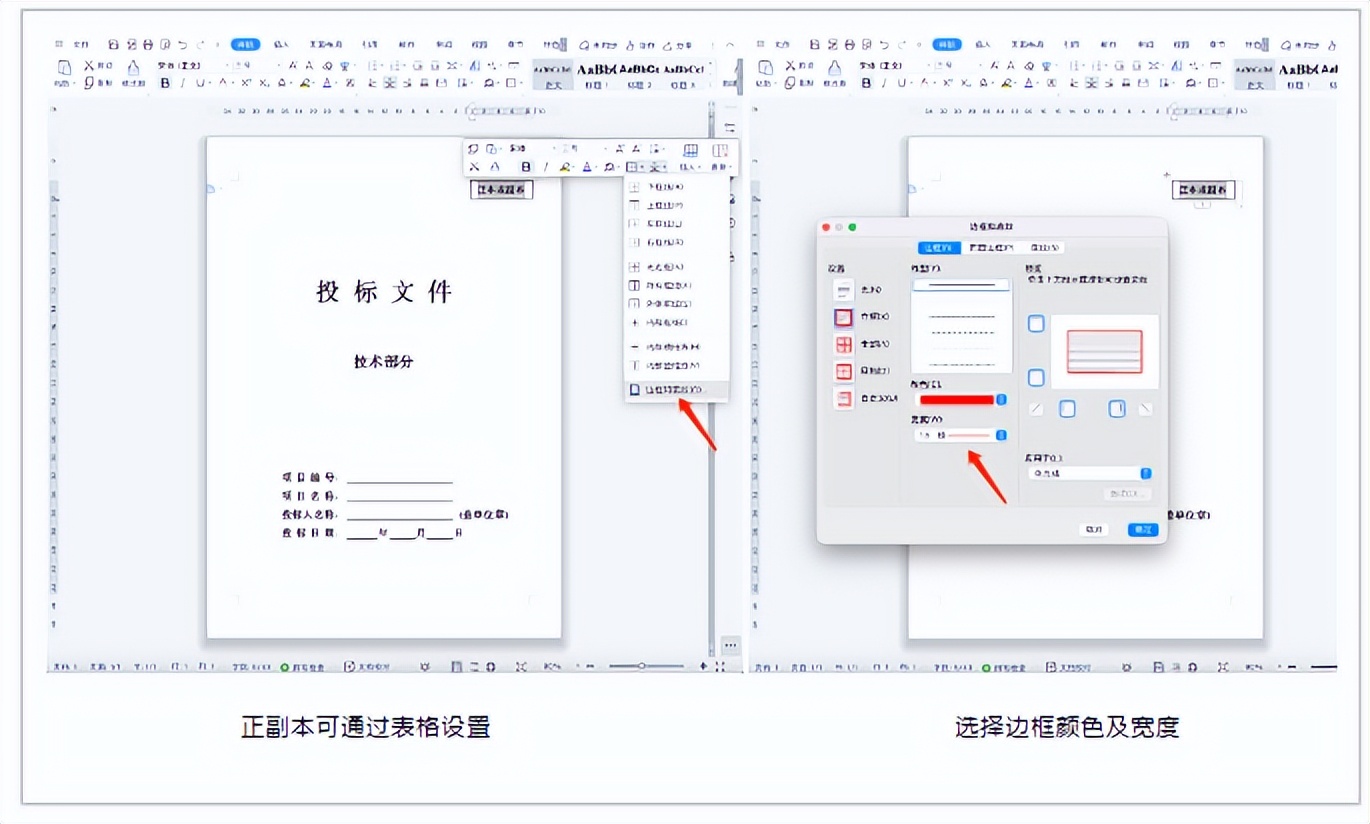Choose the 无 (none) border setting icon

pos(843,290)
